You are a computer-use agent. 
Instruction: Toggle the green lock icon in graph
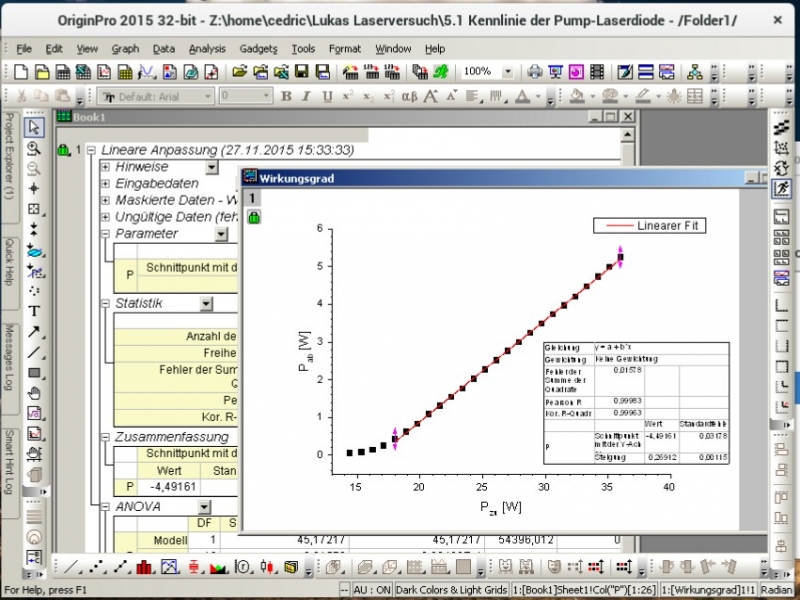coord(254,217)
